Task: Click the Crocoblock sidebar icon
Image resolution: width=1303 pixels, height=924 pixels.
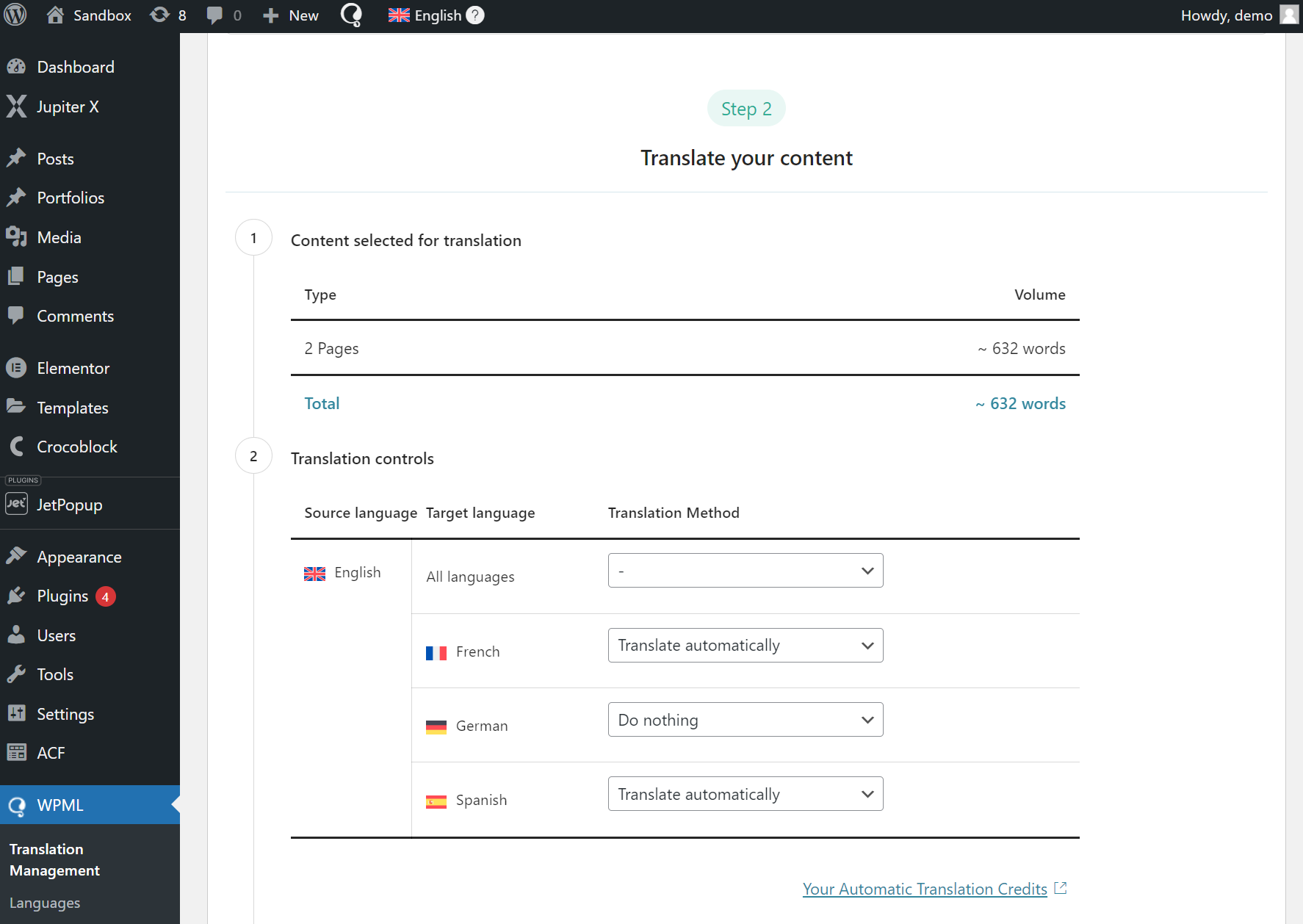Action: tap(16, 447)
